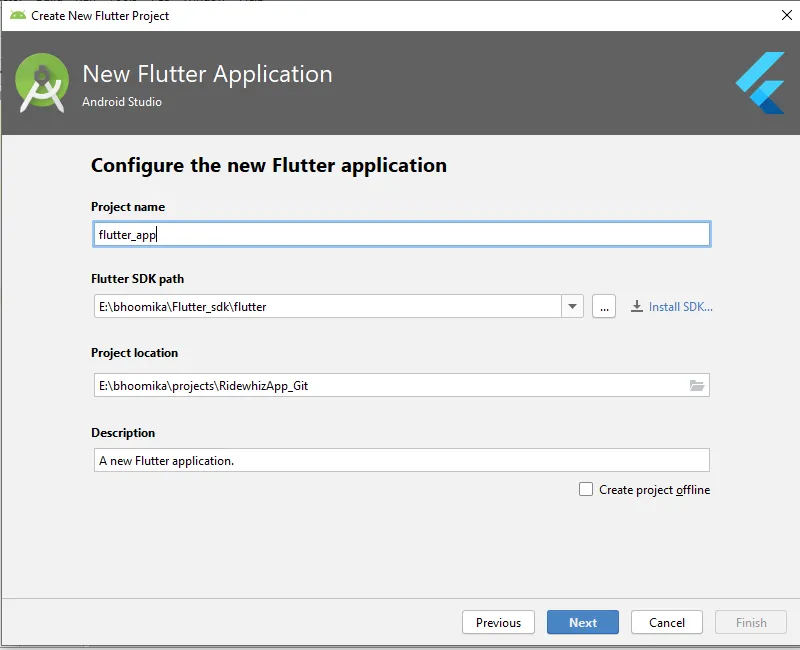Enable the Create project offline checkbox

click(x=586, y=490)
